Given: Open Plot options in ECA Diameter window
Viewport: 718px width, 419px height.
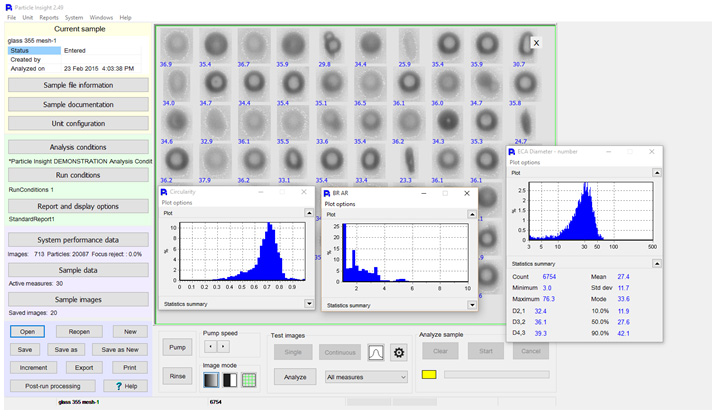Looking at the screenshot, I should [526, 161].
